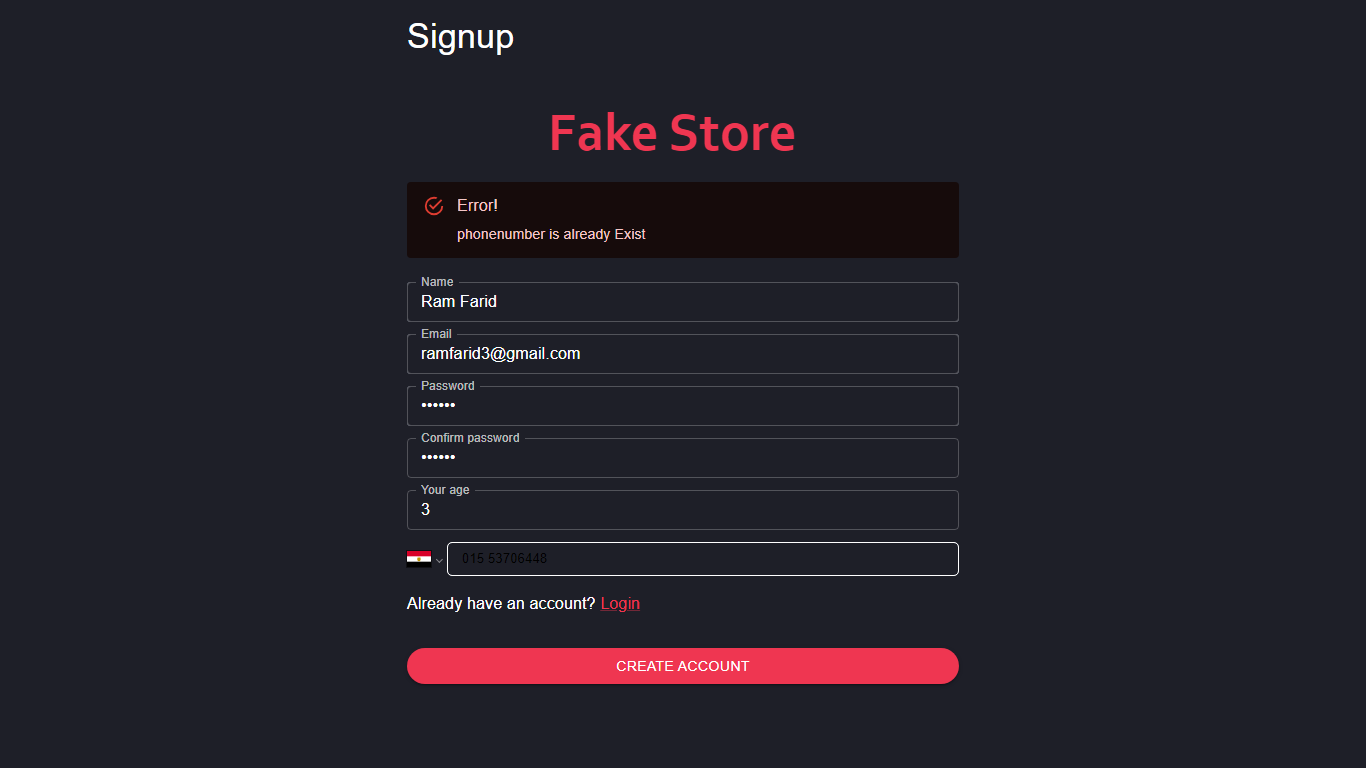The image size is (1366, 768).
Task: Click the Fake Store logo title
Action: (x=672, y=133)
